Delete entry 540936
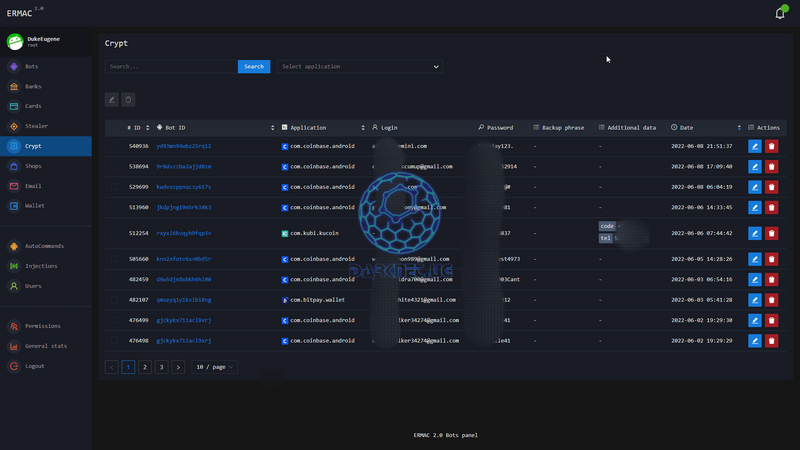Image resolution: width=800 pixels, height=450 pixels. tap(771, 146)
